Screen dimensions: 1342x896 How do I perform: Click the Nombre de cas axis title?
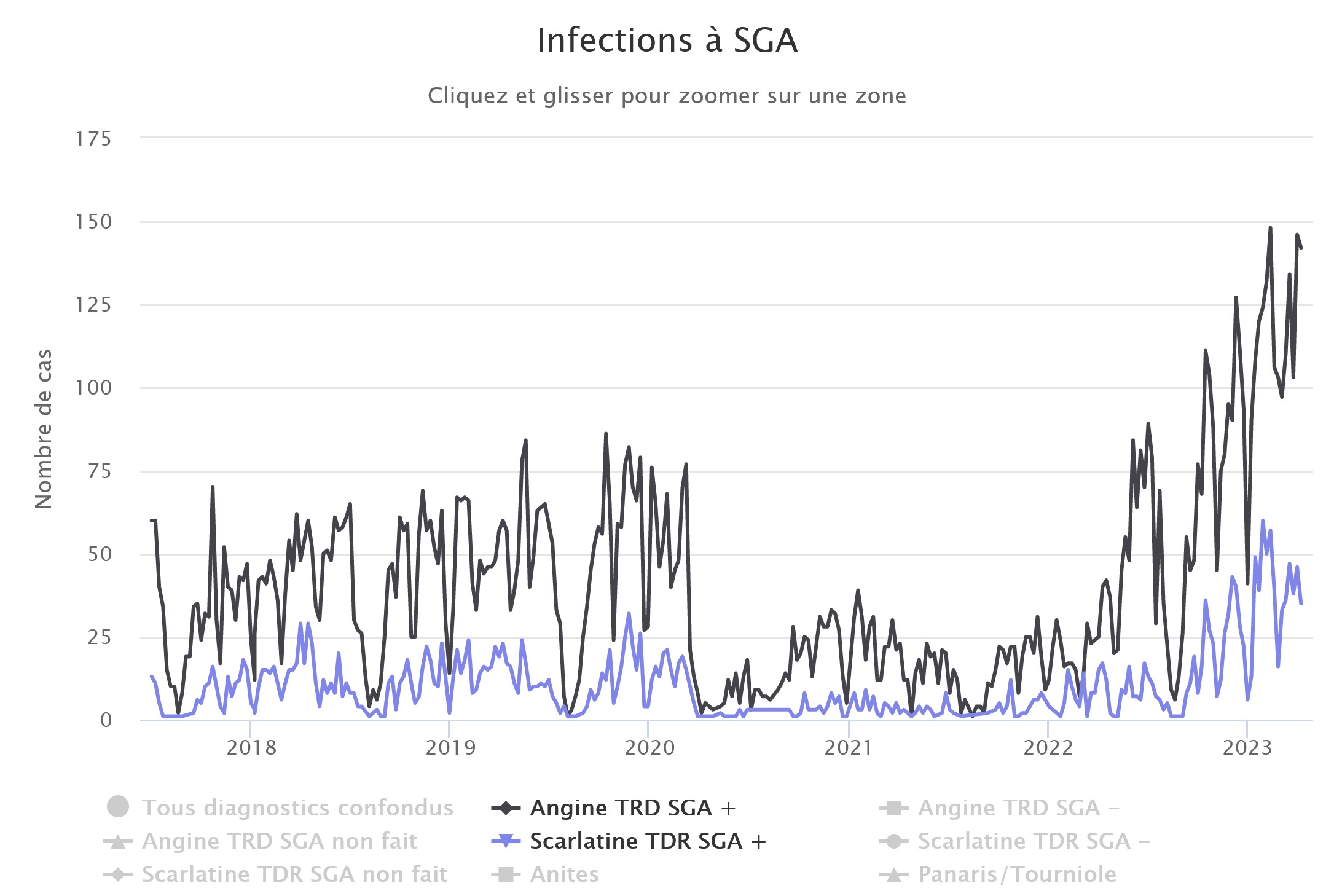pos(44,428)
